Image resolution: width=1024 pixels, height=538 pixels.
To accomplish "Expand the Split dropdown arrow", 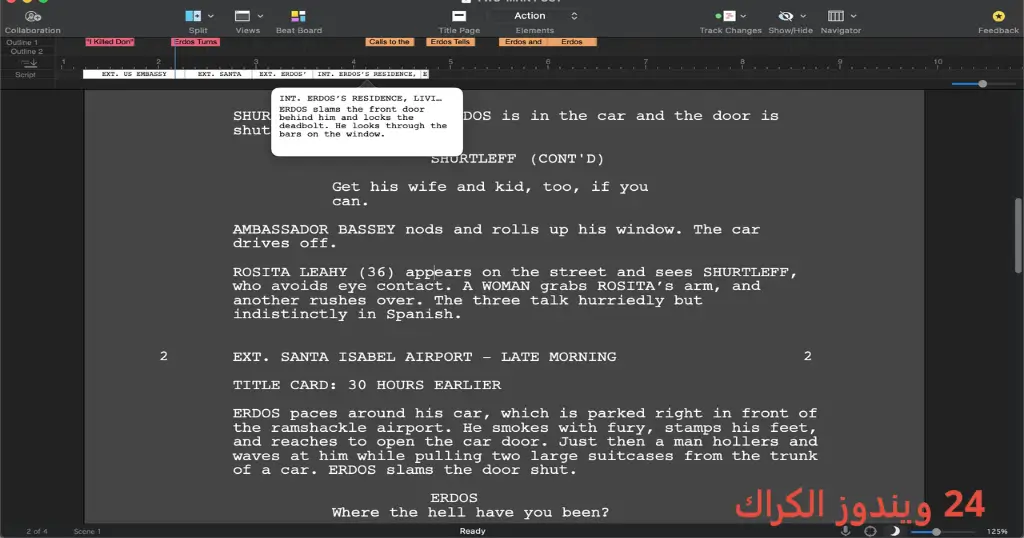I will coord(210,16).
